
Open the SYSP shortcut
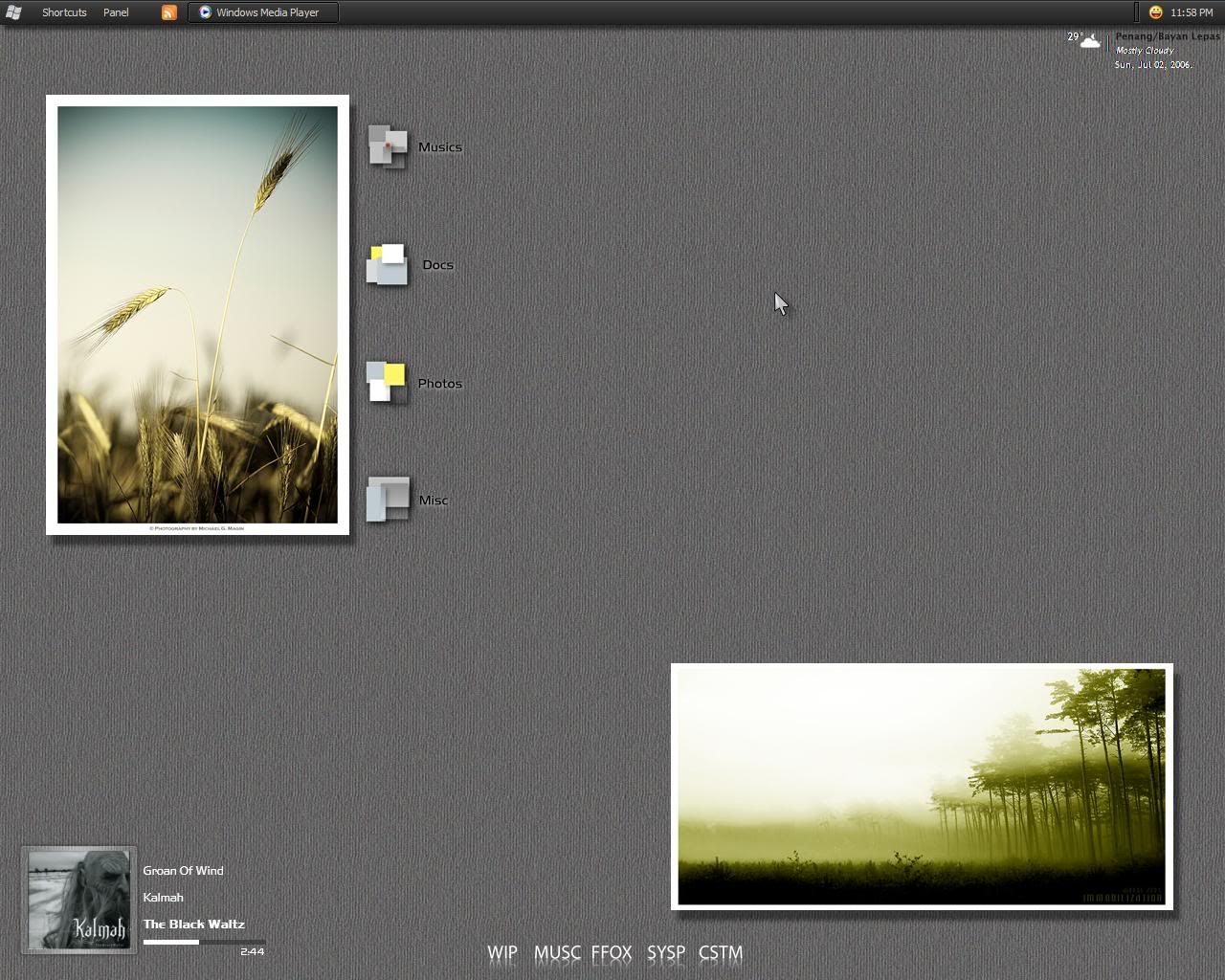[666, 952]
